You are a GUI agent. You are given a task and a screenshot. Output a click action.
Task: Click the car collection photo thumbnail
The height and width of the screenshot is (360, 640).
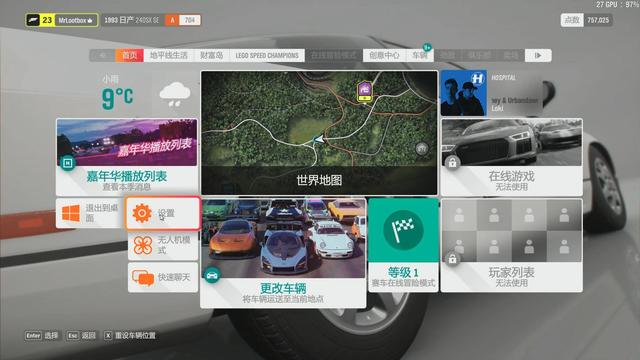click(x=283, y=238)
